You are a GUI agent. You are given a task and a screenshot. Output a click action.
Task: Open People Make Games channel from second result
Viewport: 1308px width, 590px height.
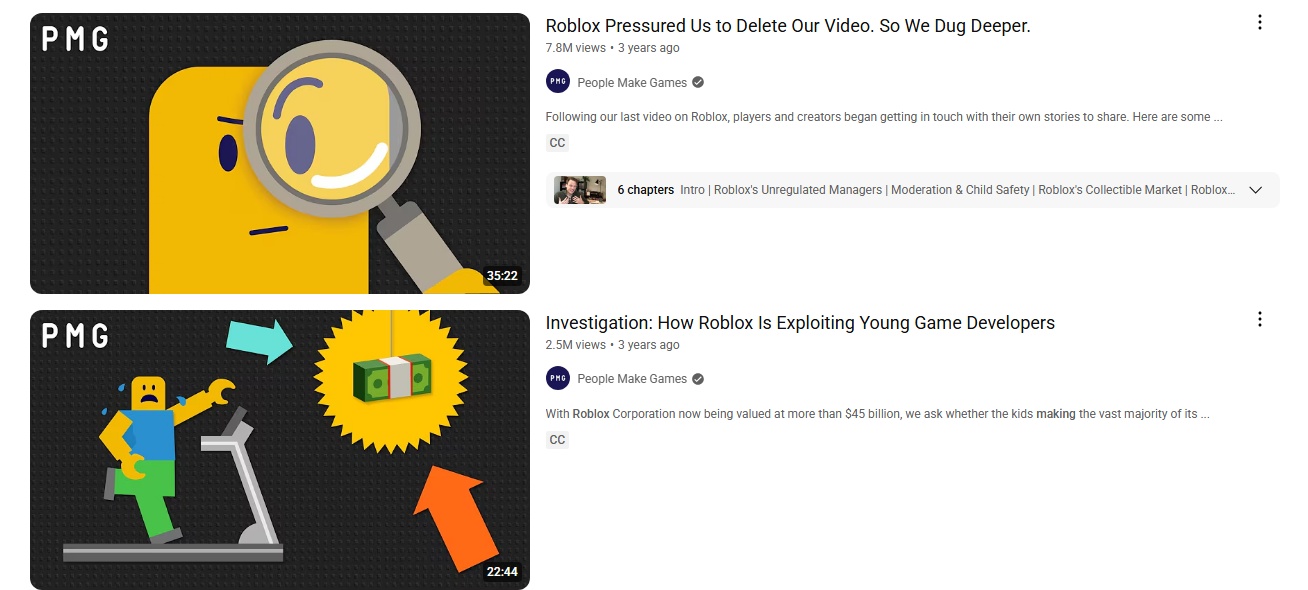(632, 379)
